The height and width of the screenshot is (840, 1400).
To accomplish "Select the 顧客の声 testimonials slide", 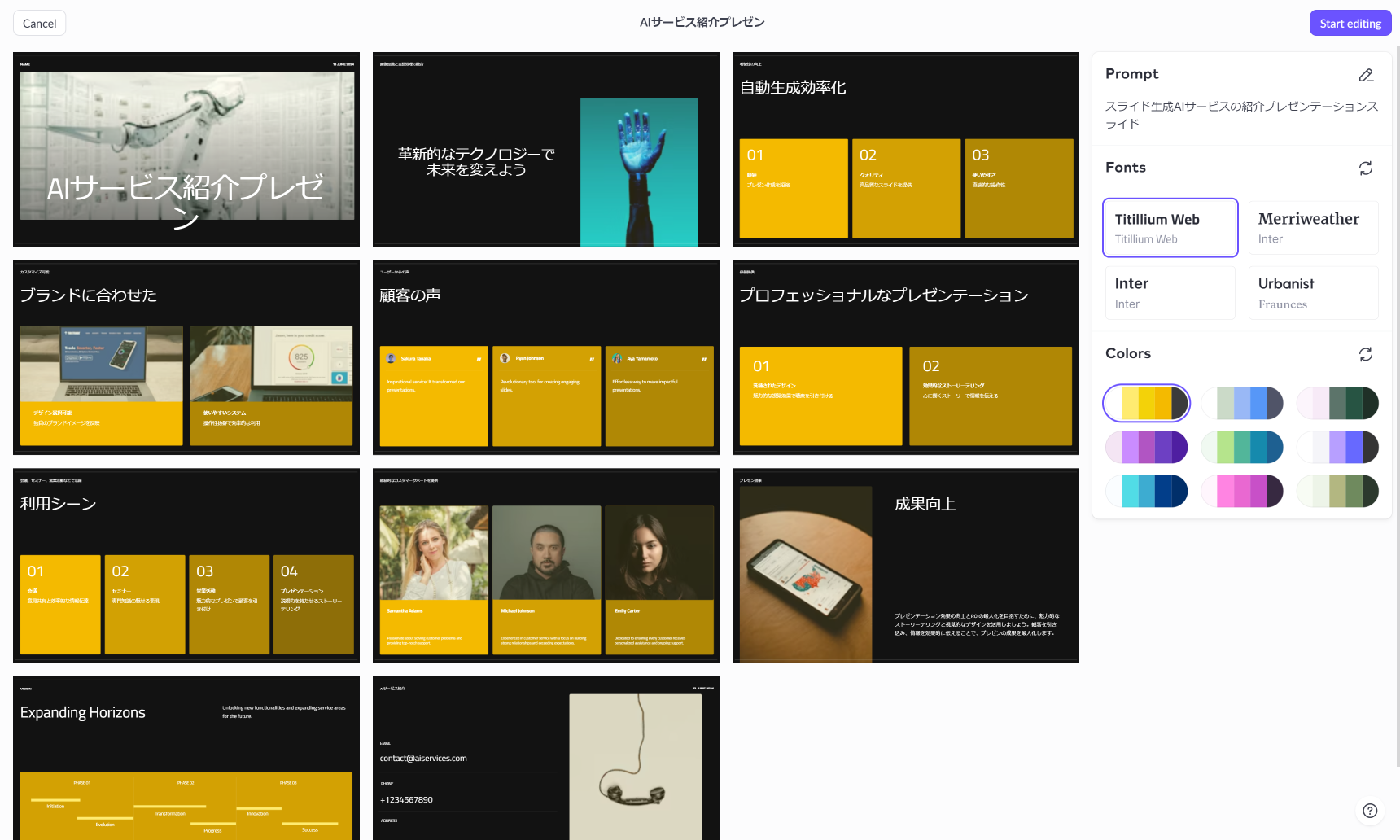I will 545,357.
